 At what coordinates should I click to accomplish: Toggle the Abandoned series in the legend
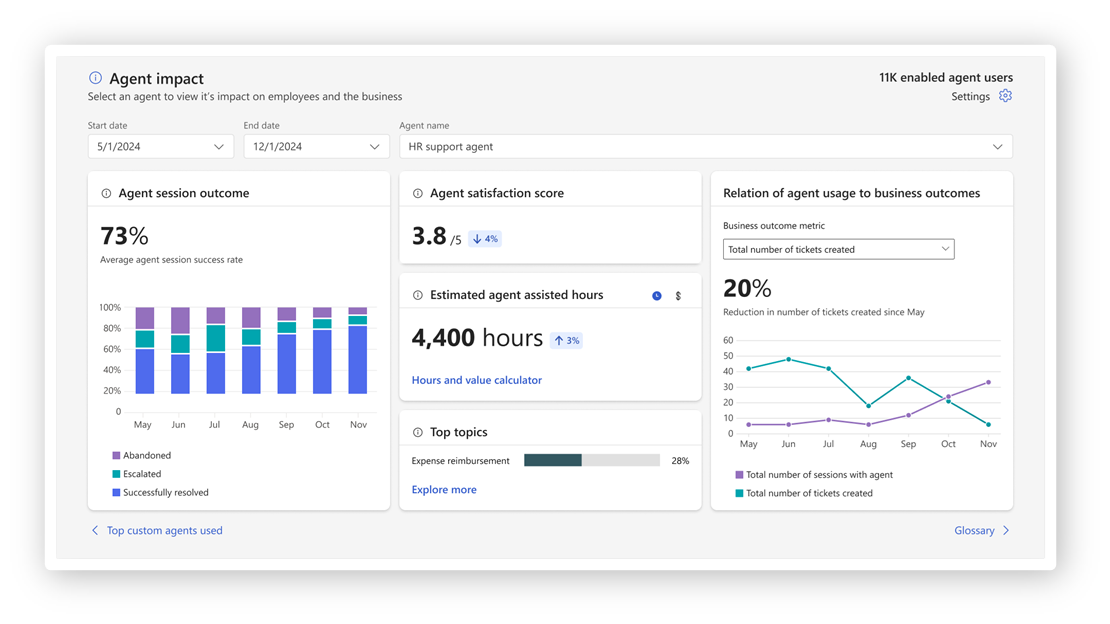click(138, 456)
